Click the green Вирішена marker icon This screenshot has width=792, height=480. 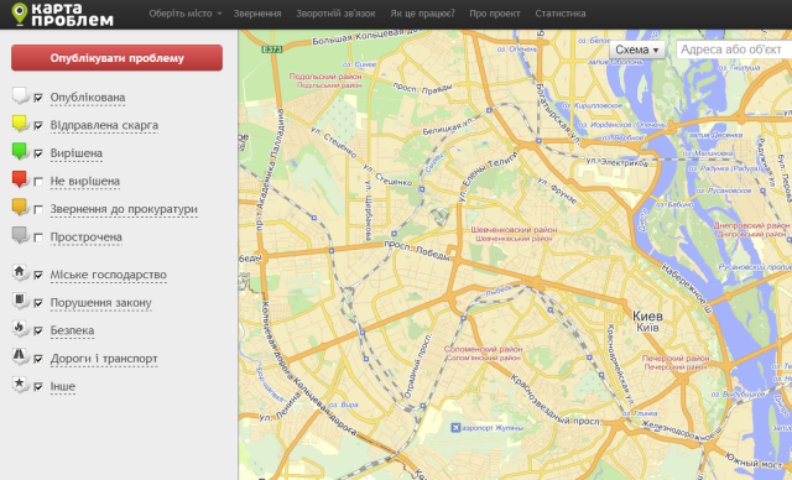tap(20, 151)
